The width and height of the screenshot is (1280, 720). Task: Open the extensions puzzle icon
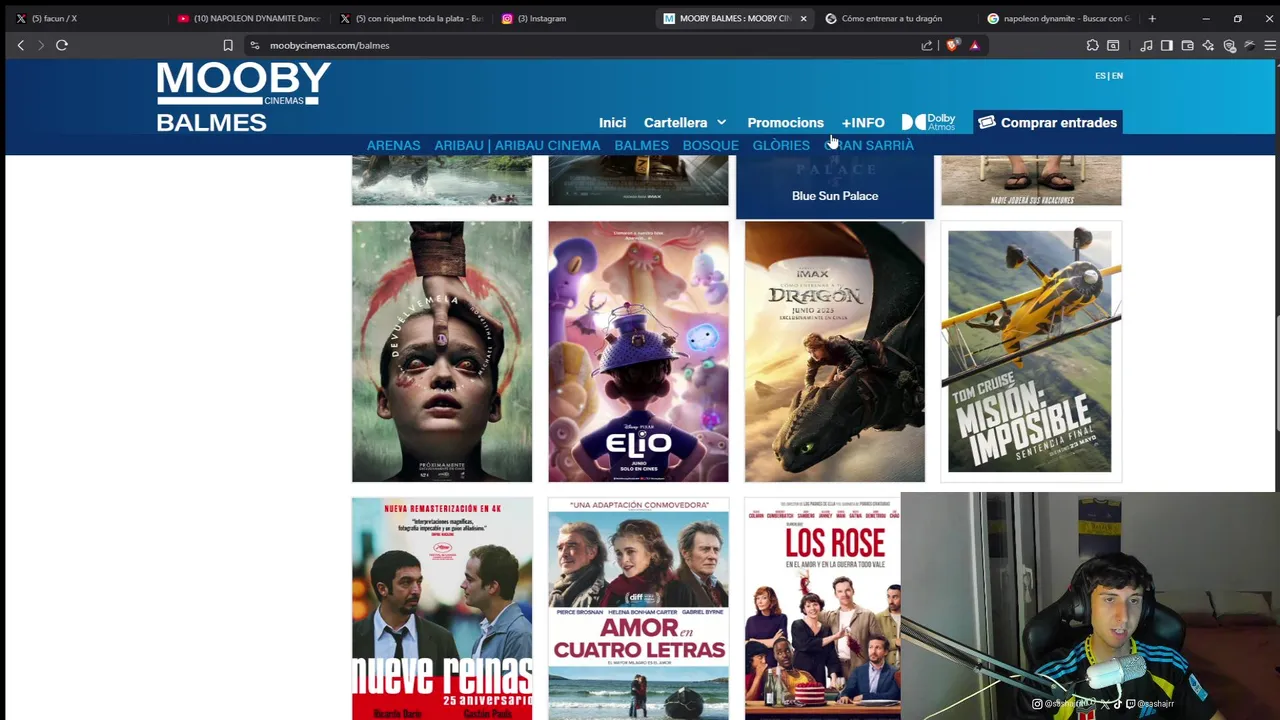pyautogui.click(x=1092, y=45)
